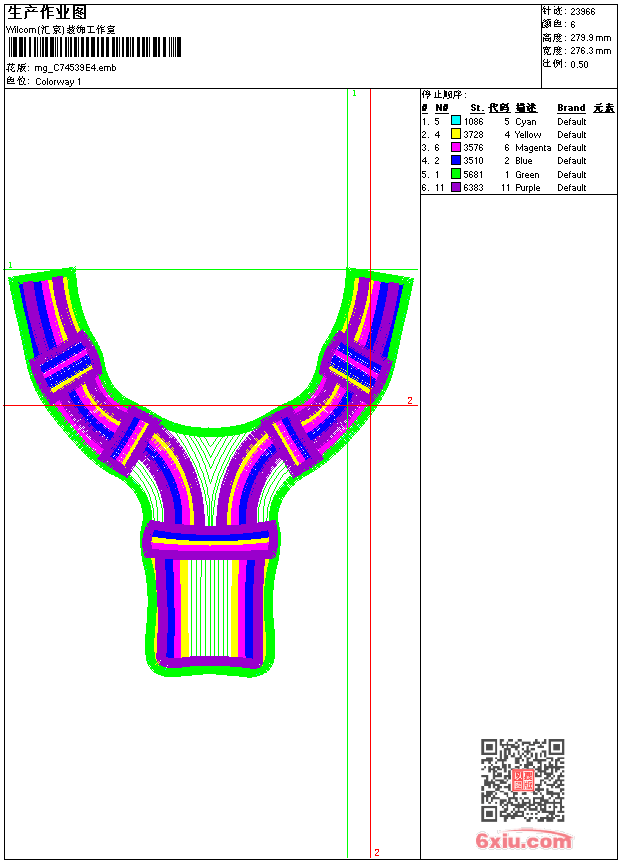Click the green "1" marker at top of vertical guide
Image resolution: width=620 pixels, height=860 pixels.
(354, 94)
